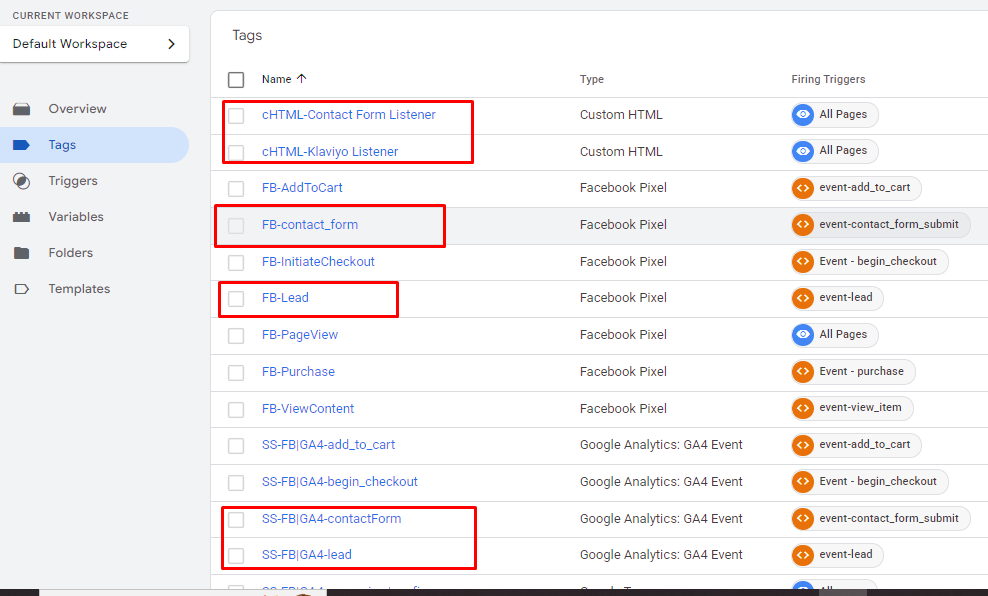Viewport: 988px width, 596px height.
Task: Click the eye icon on the FB-PageView trigger
Action: [x=802, y=335]
